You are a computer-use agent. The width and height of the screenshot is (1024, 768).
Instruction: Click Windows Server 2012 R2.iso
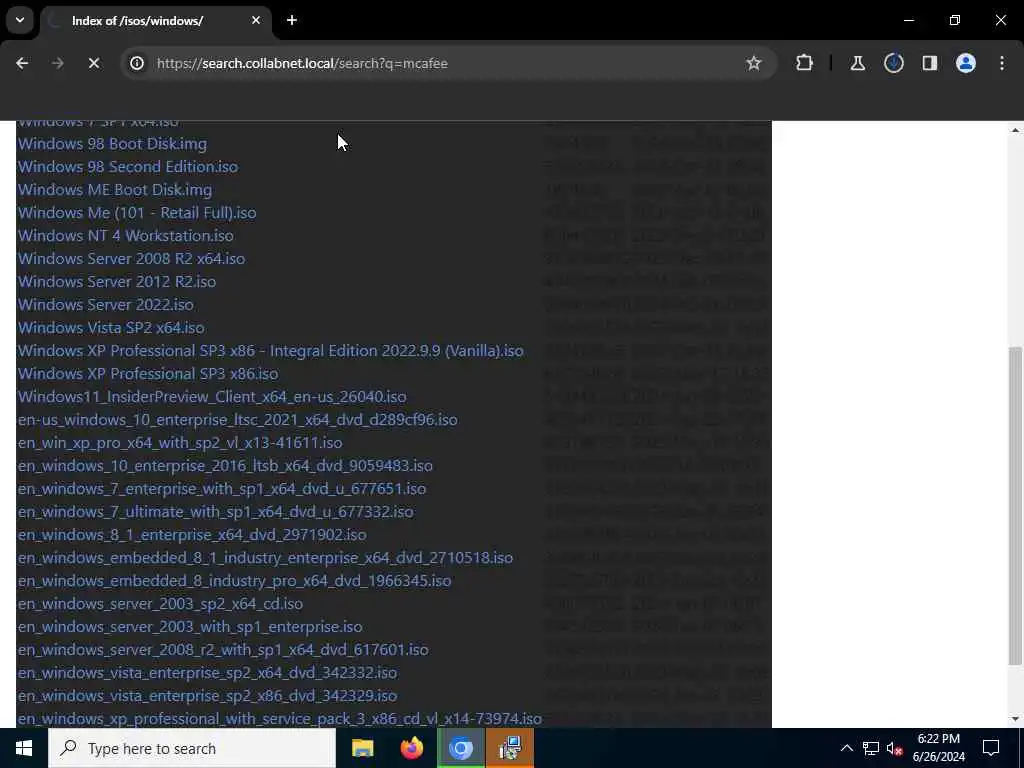pyautogui.click(x=117, y=281)
